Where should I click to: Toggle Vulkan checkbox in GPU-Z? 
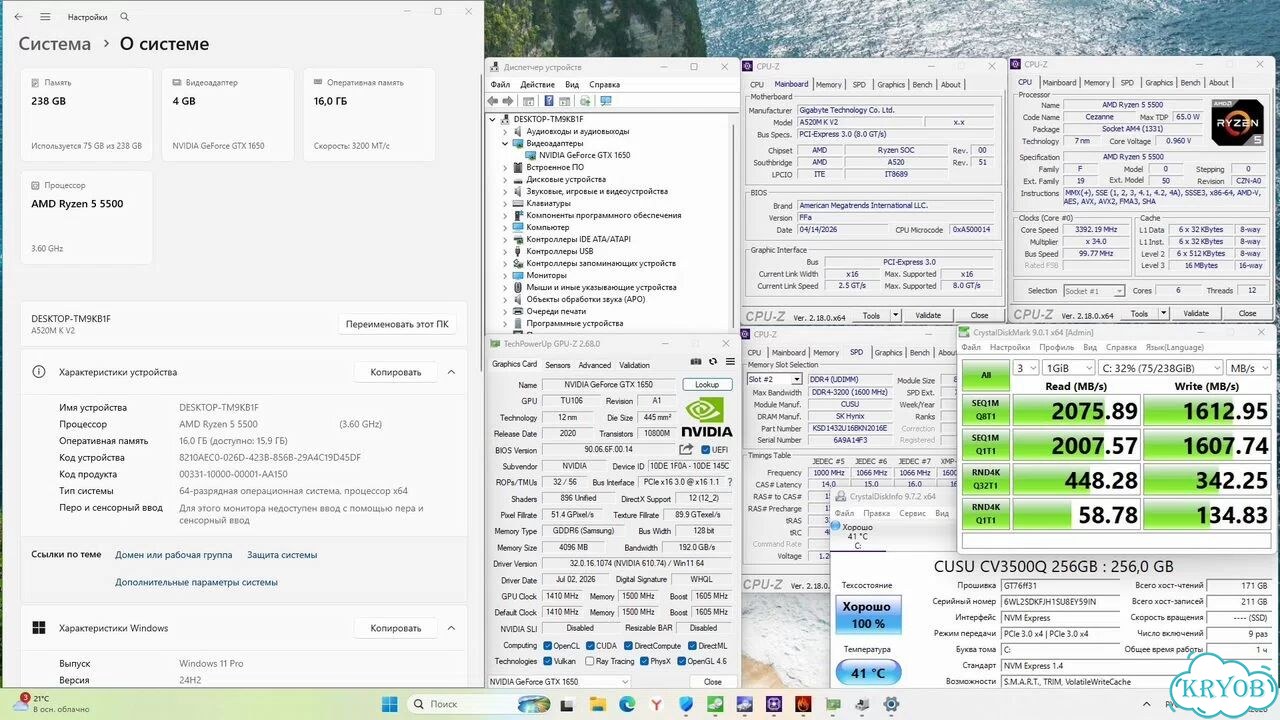pos(548,661)
